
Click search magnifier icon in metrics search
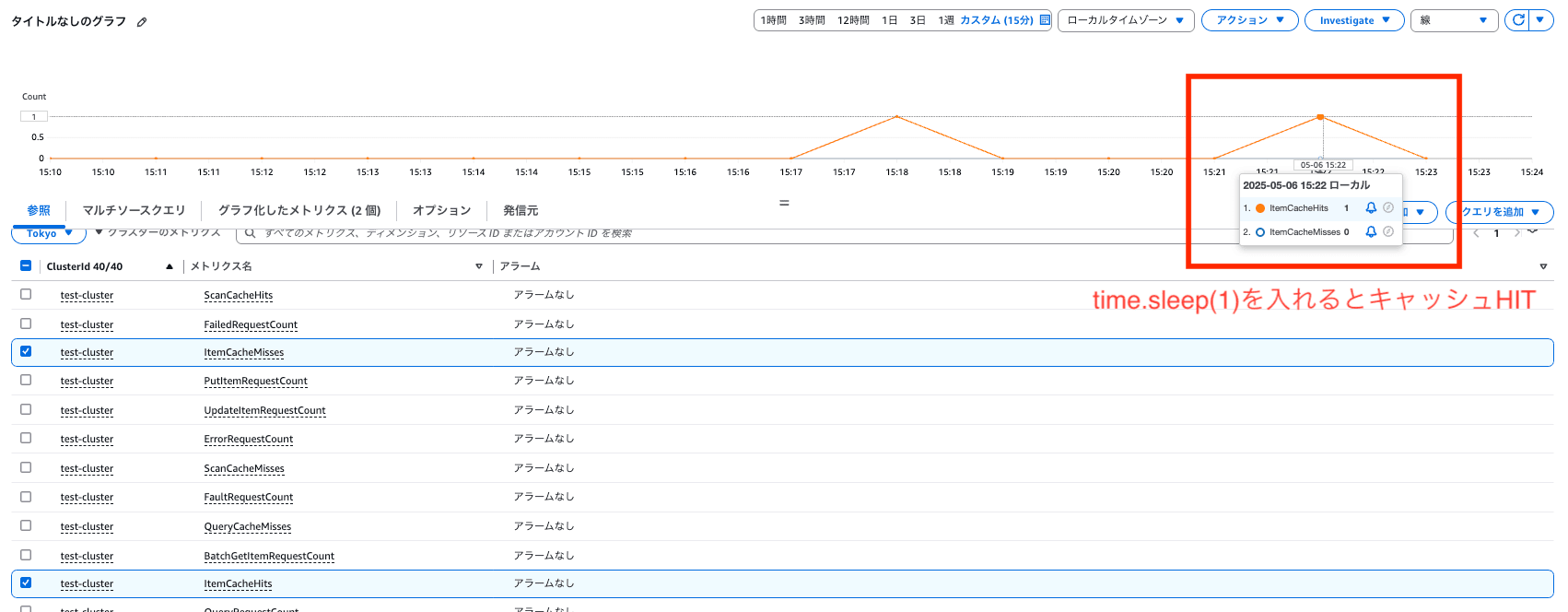[250, 233]
